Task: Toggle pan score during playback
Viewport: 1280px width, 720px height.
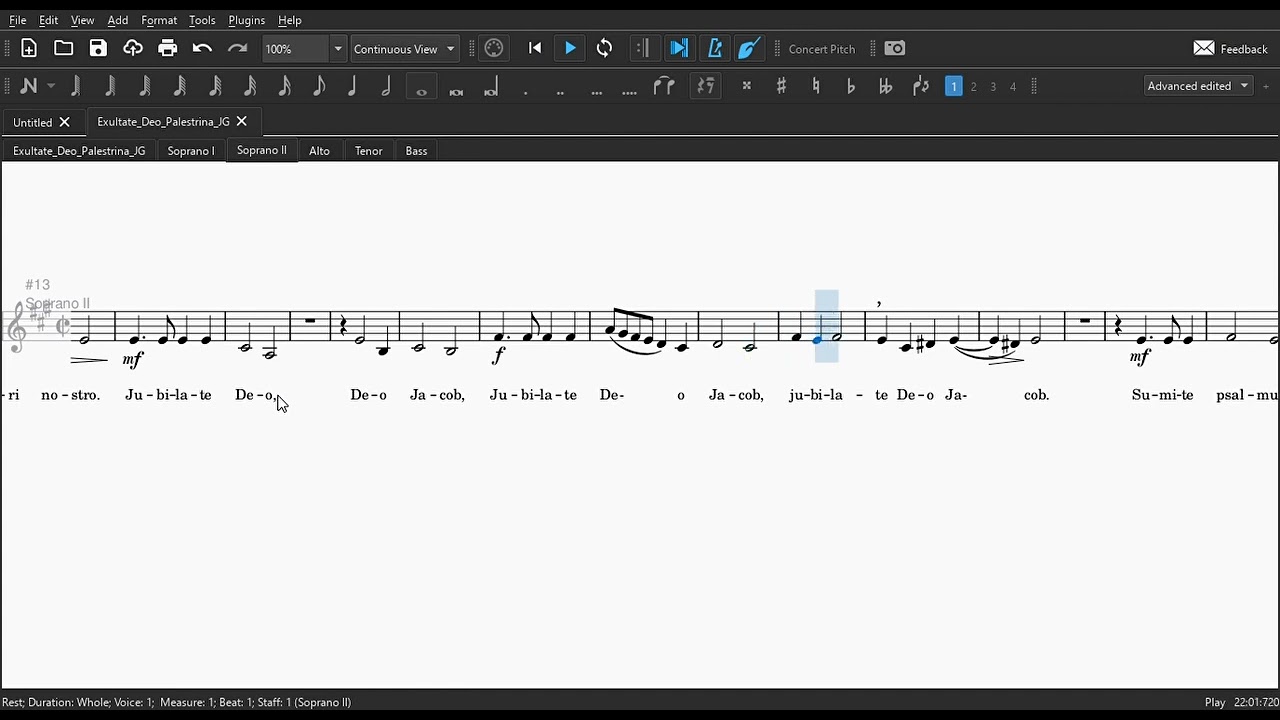Action: pos(678,48)
